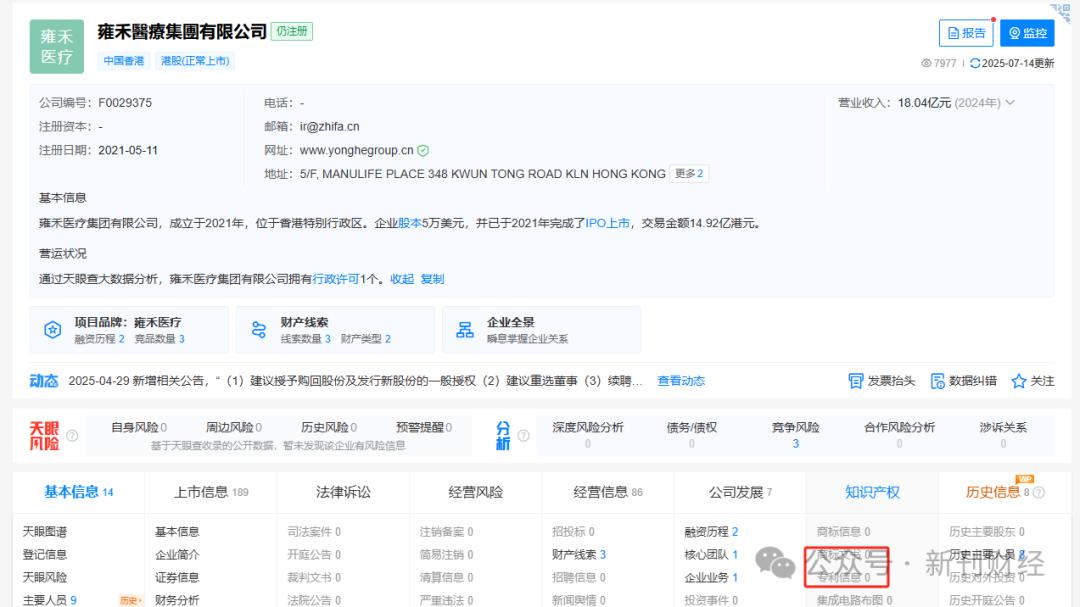Click the eye view-count icon beside 7977
Screen dimensions: 1080x607
[926, 63]
